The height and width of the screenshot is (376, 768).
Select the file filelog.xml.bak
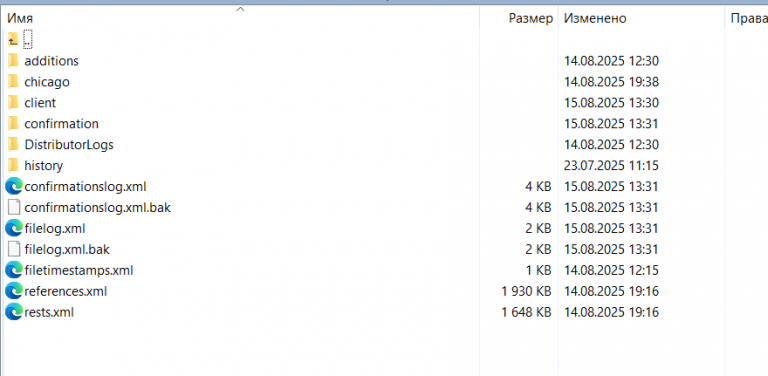pos(67,250)
